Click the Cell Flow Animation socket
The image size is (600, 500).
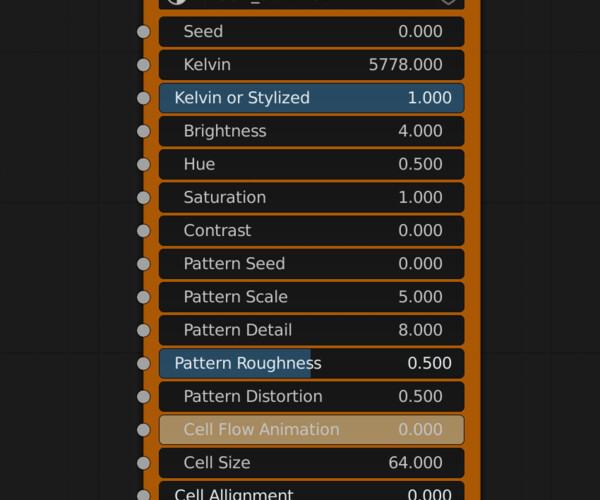tap(143, 430)
